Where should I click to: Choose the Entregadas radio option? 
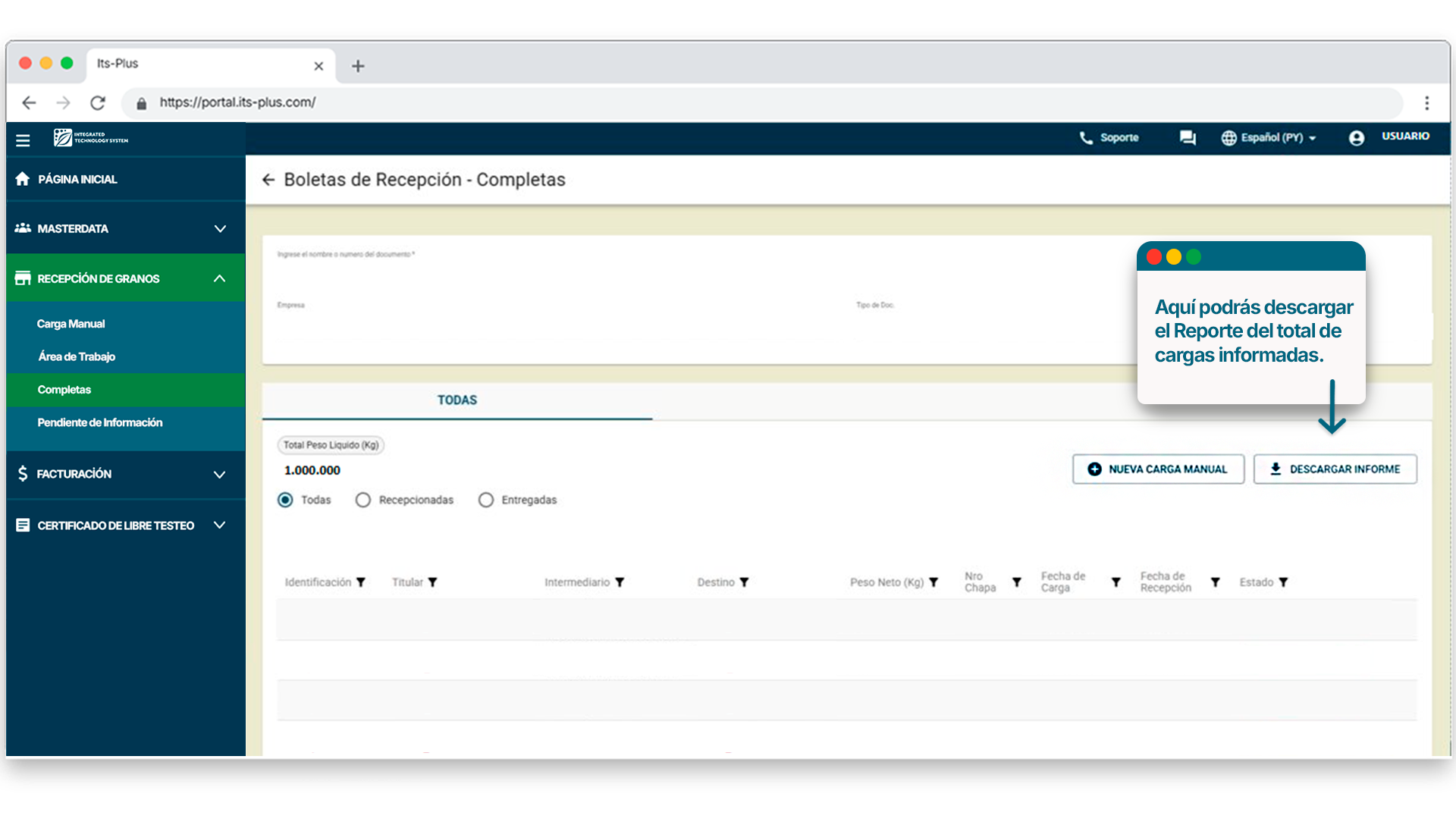point(486,500)
